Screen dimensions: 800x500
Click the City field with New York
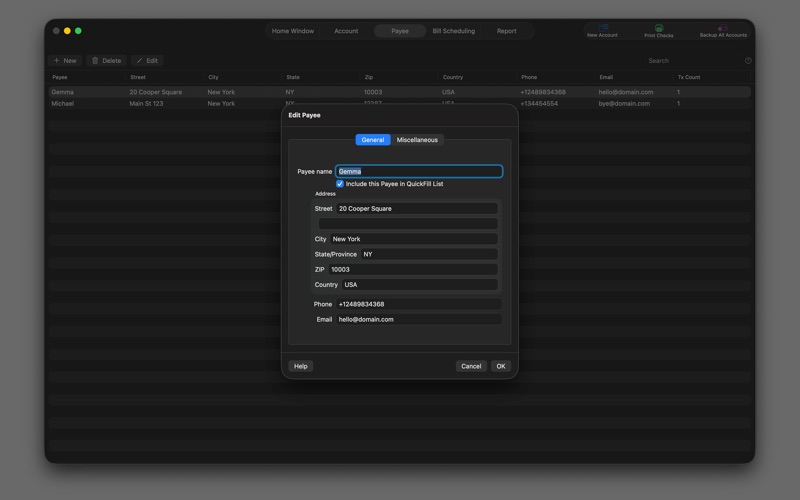click(x=414, y=239)
